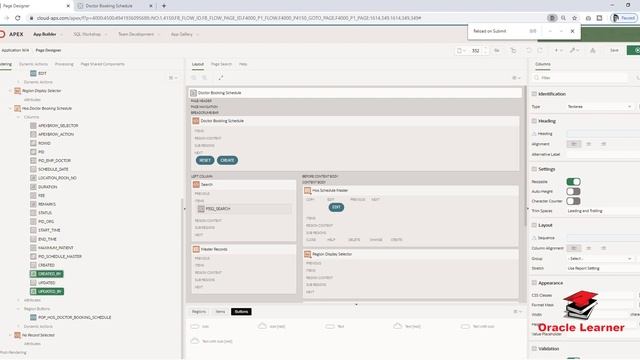The image size is (640, 360).
Task: Open a new browser tab with plus
Action: 164,6
